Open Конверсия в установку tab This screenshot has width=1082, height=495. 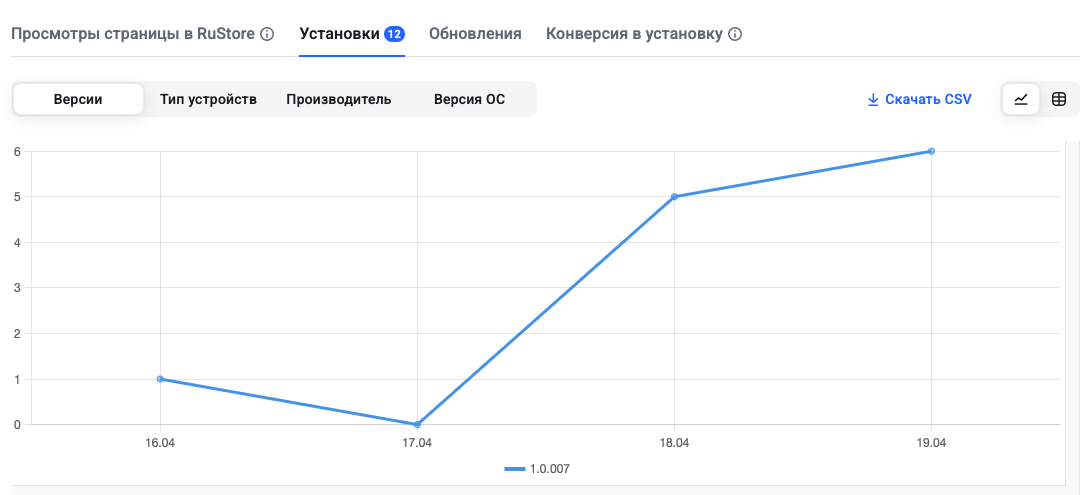[634, 34]
